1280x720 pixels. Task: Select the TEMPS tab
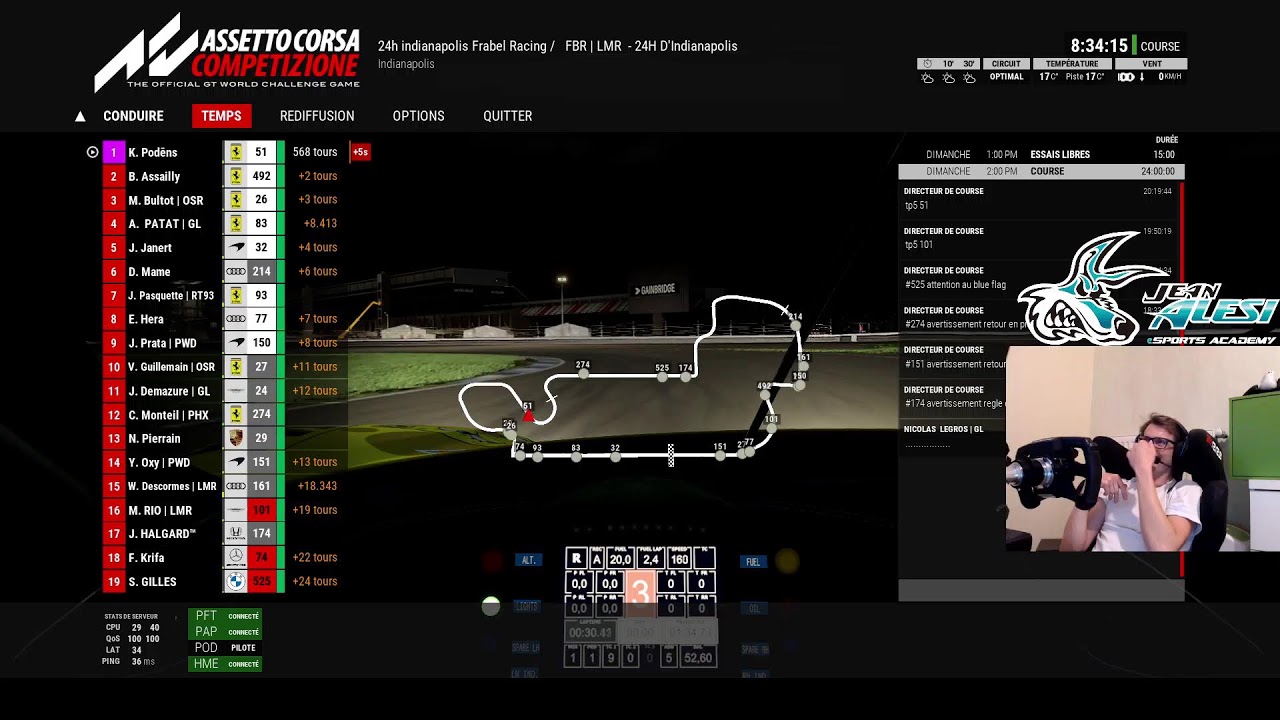click(x=221, y=116)
